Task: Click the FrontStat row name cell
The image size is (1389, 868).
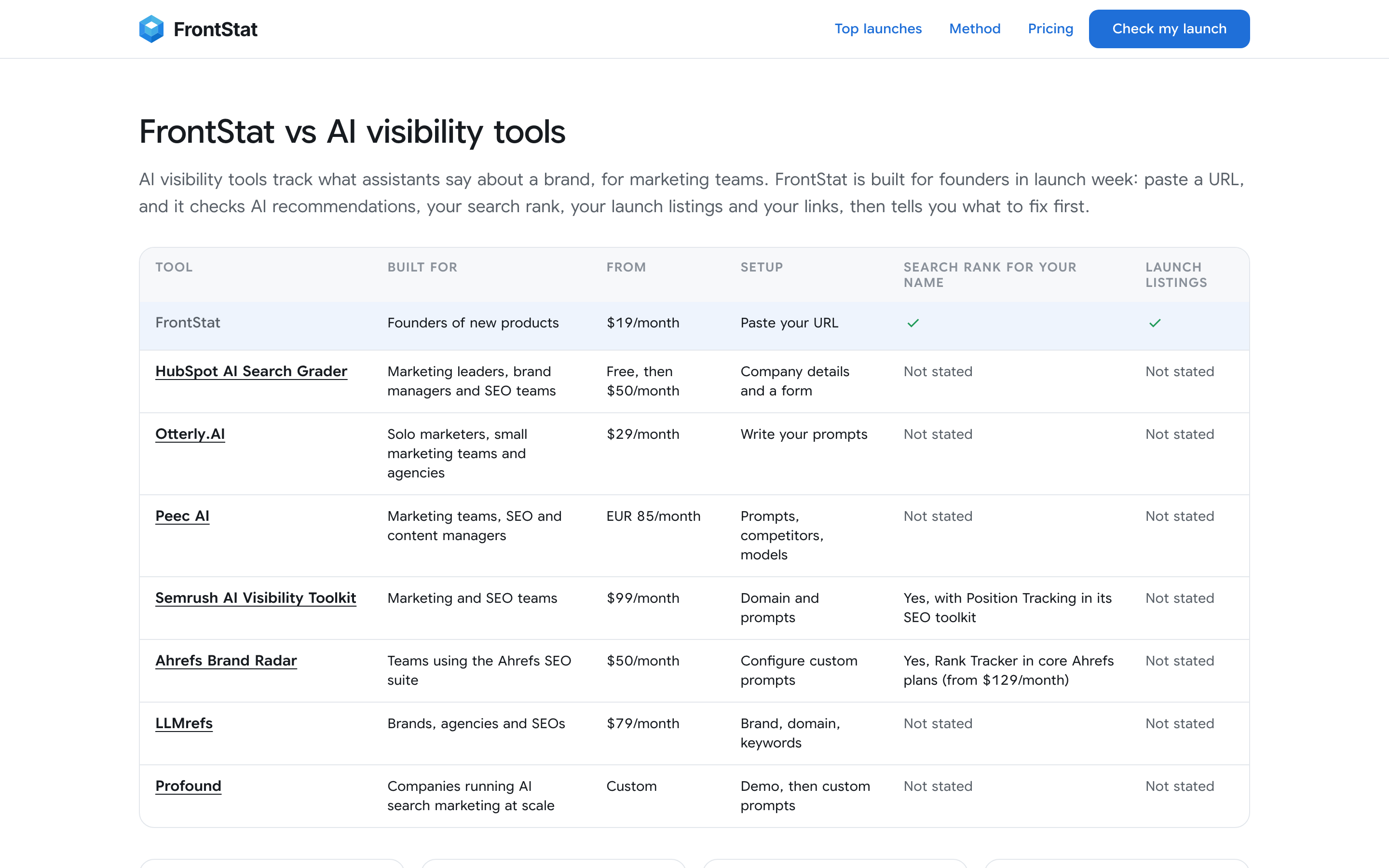Action: (188, 323)
